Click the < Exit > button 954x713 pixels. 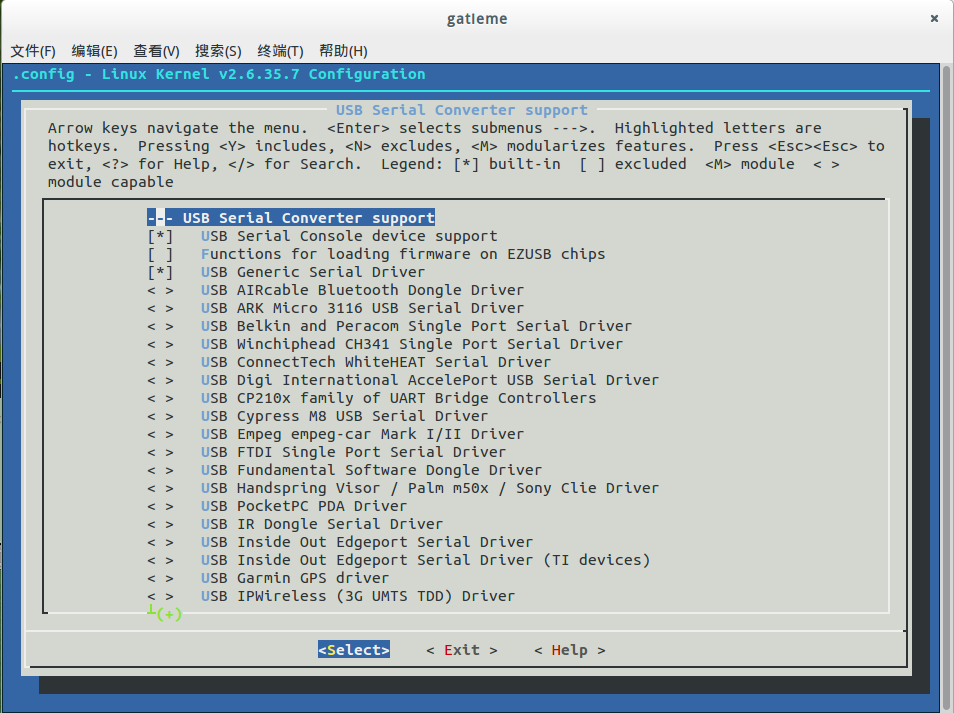click(x=462, y=650)
